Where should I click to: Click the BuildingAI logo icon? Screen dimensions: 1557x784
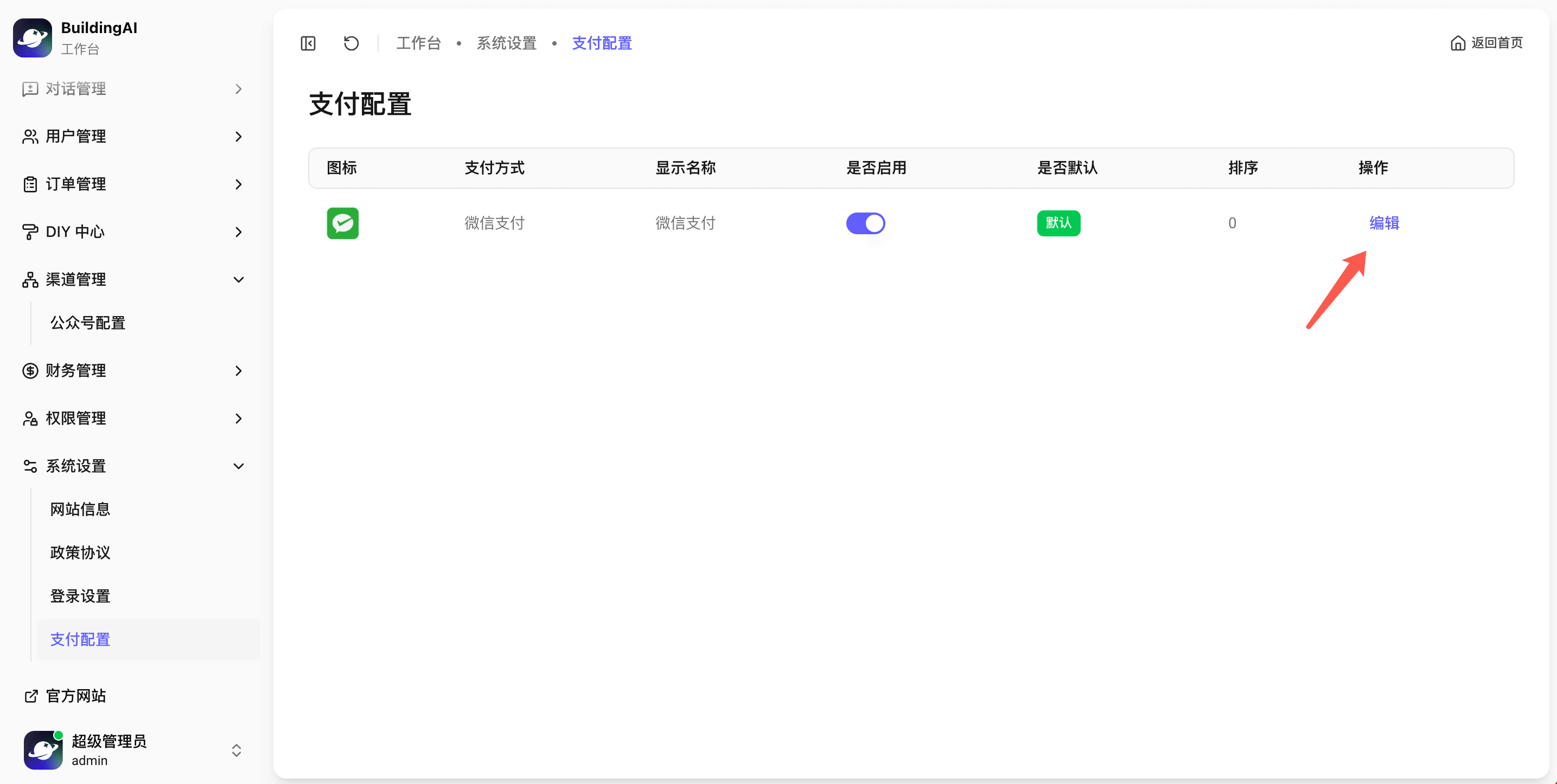[33, 37]
